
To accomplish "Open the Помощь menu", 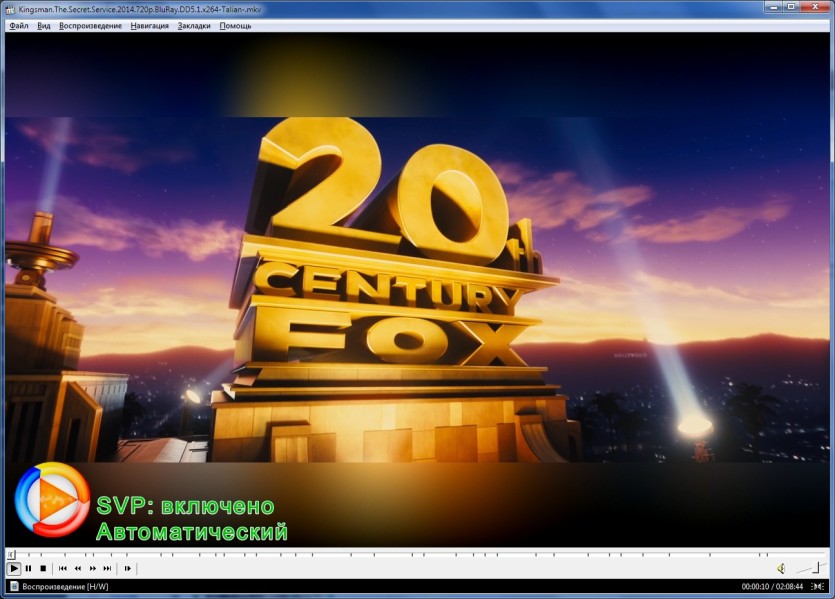I will pos(235,26).
